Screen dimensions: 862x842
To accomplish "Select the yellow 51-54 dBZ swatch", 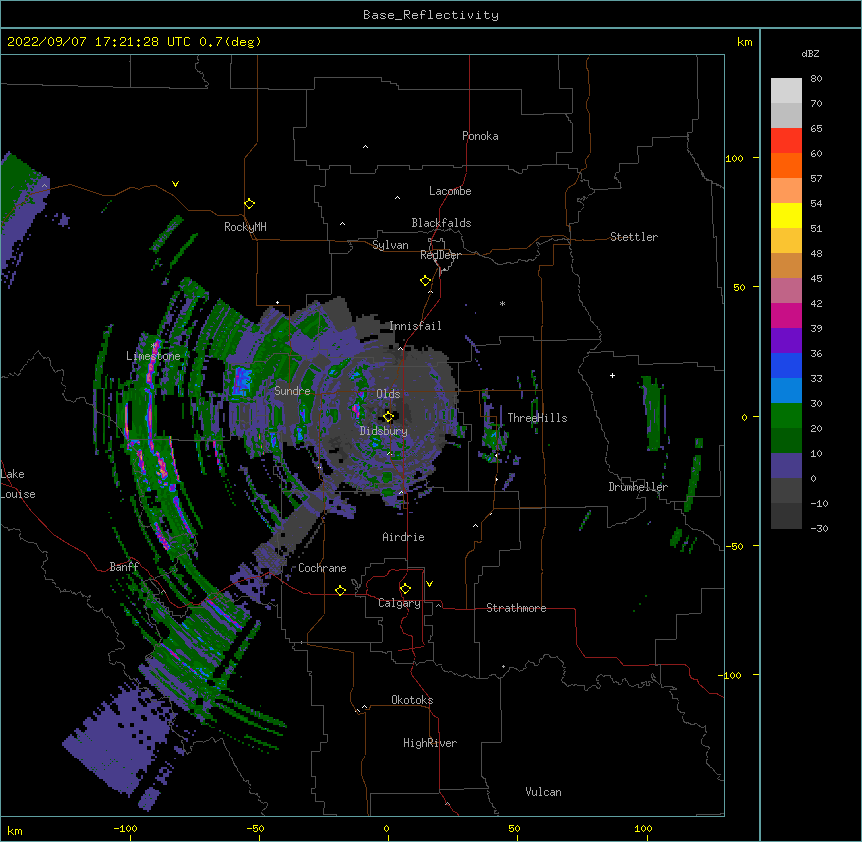I will click(x=786, y=215).
